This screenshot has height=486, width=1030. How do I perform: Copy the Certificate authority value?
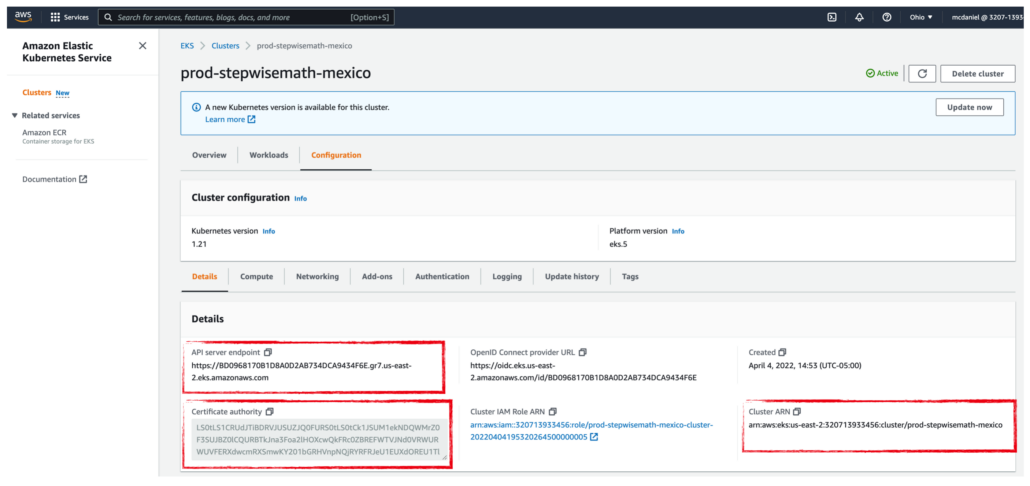[269, 412]
